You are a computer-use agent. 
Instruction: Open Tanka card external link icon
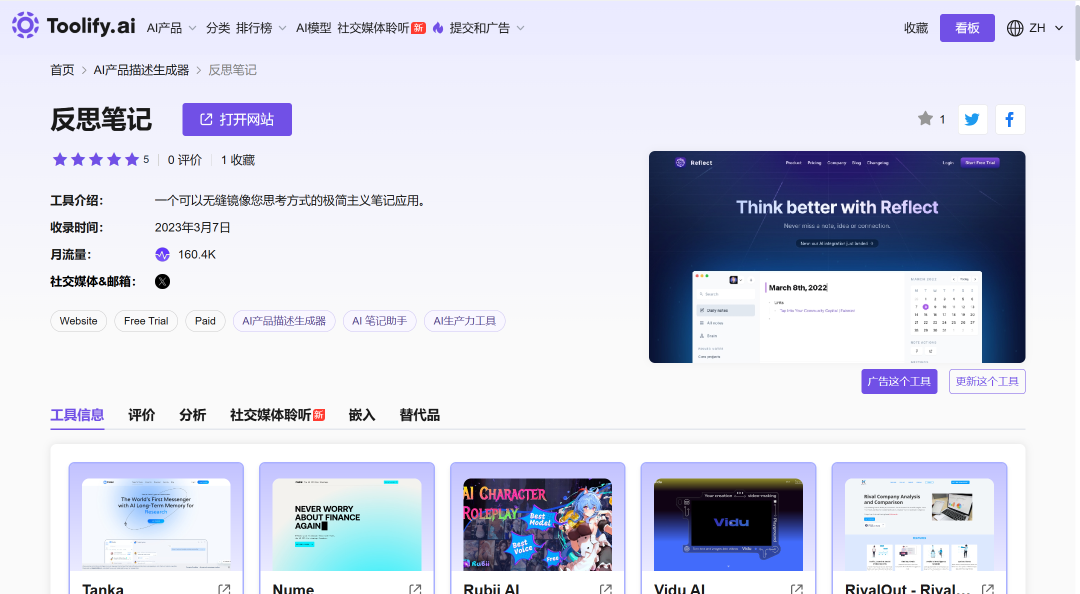click(225, 589)
